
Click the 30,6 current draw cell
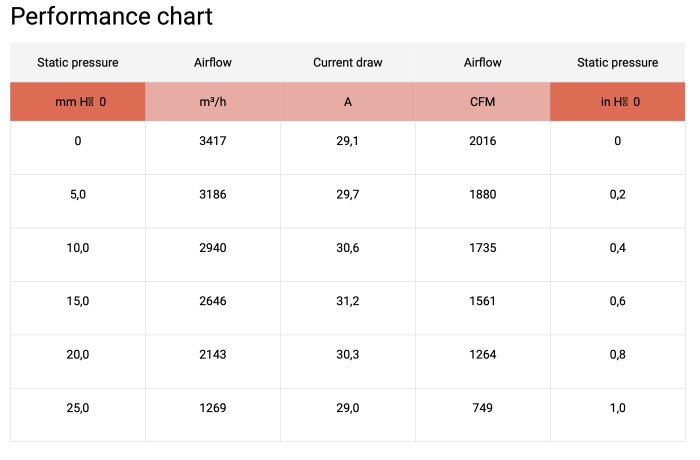point(348,248)
